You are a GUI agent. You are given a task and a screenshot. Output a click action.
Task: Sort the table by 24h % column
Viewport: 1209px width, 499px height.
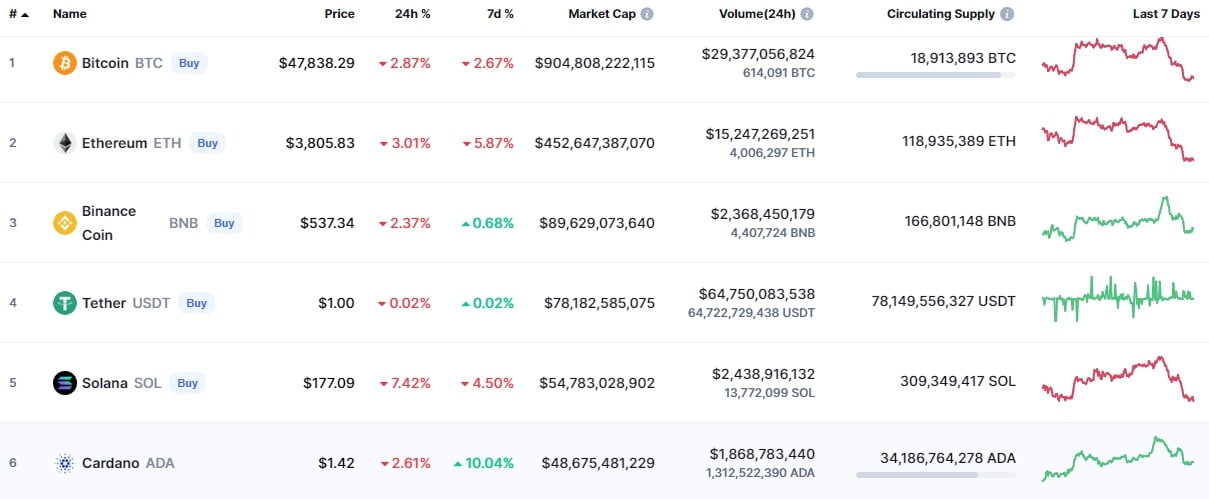[x=413, y=14]
